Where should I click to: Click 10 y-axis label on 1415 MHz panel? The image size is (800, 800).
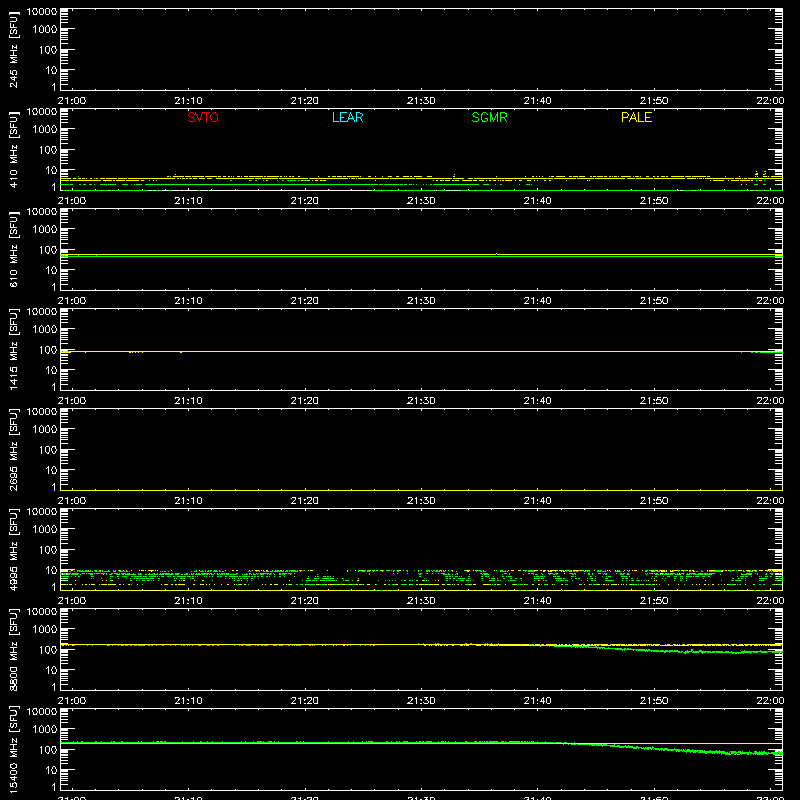52,370
